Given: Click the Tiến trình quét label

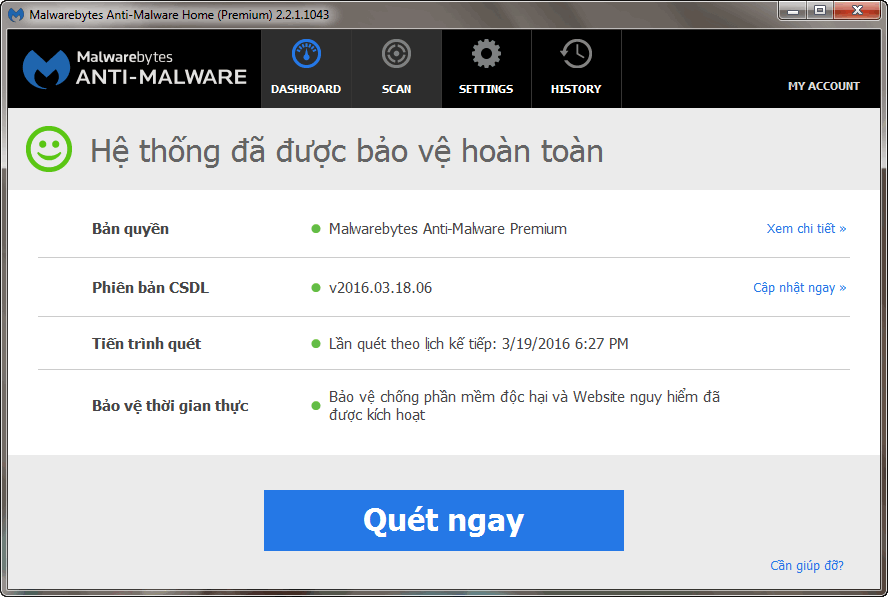Looking at the screenshot, I should (147, 344).
